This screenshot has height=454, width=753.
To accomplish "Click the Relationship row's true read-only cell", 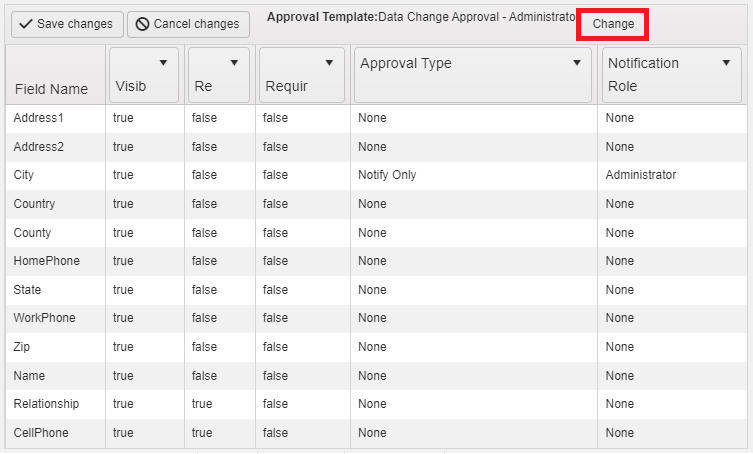I will pos(202,404).
